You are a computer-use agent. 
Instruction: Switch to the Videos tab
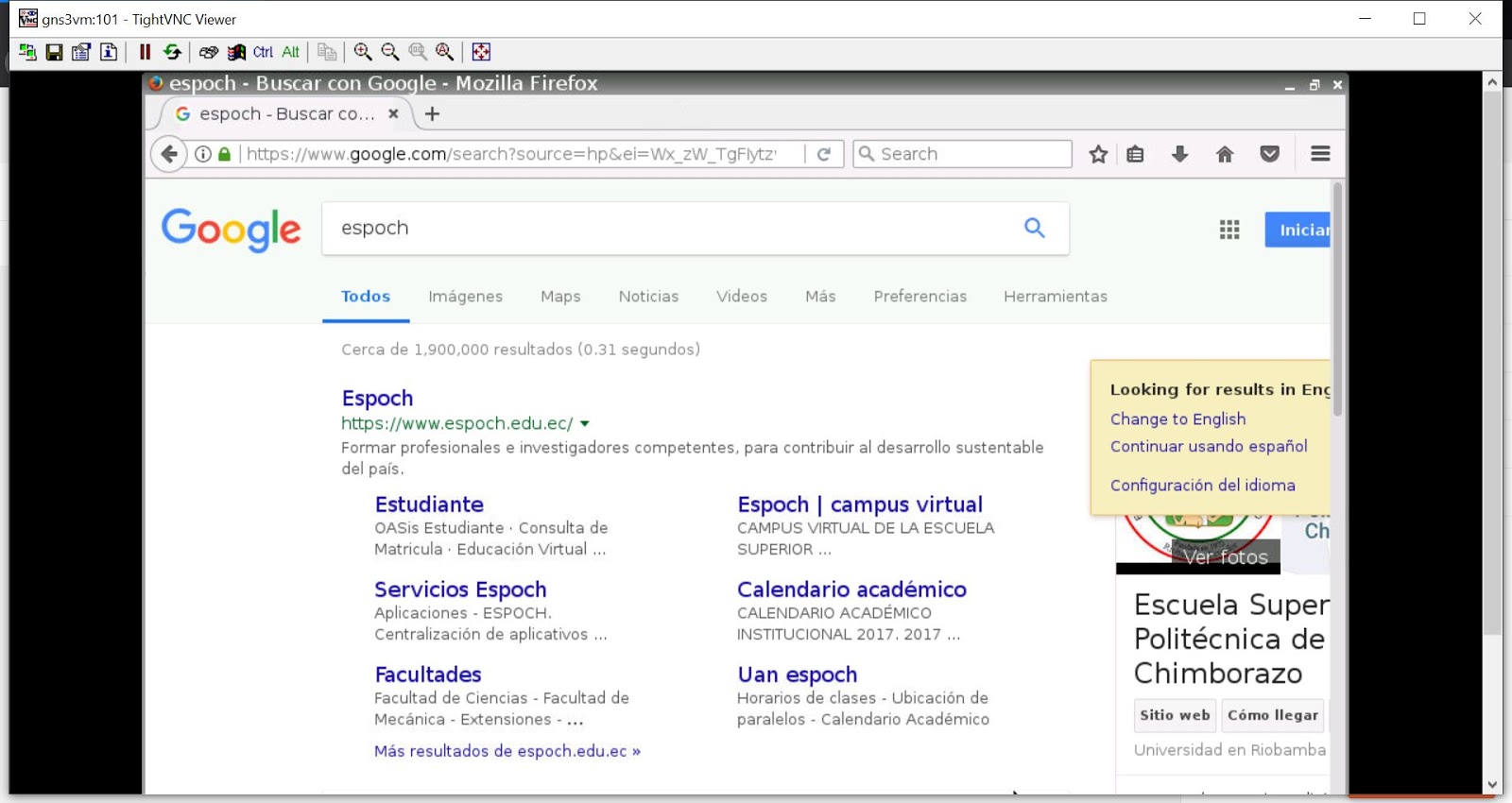coord(742,297)
